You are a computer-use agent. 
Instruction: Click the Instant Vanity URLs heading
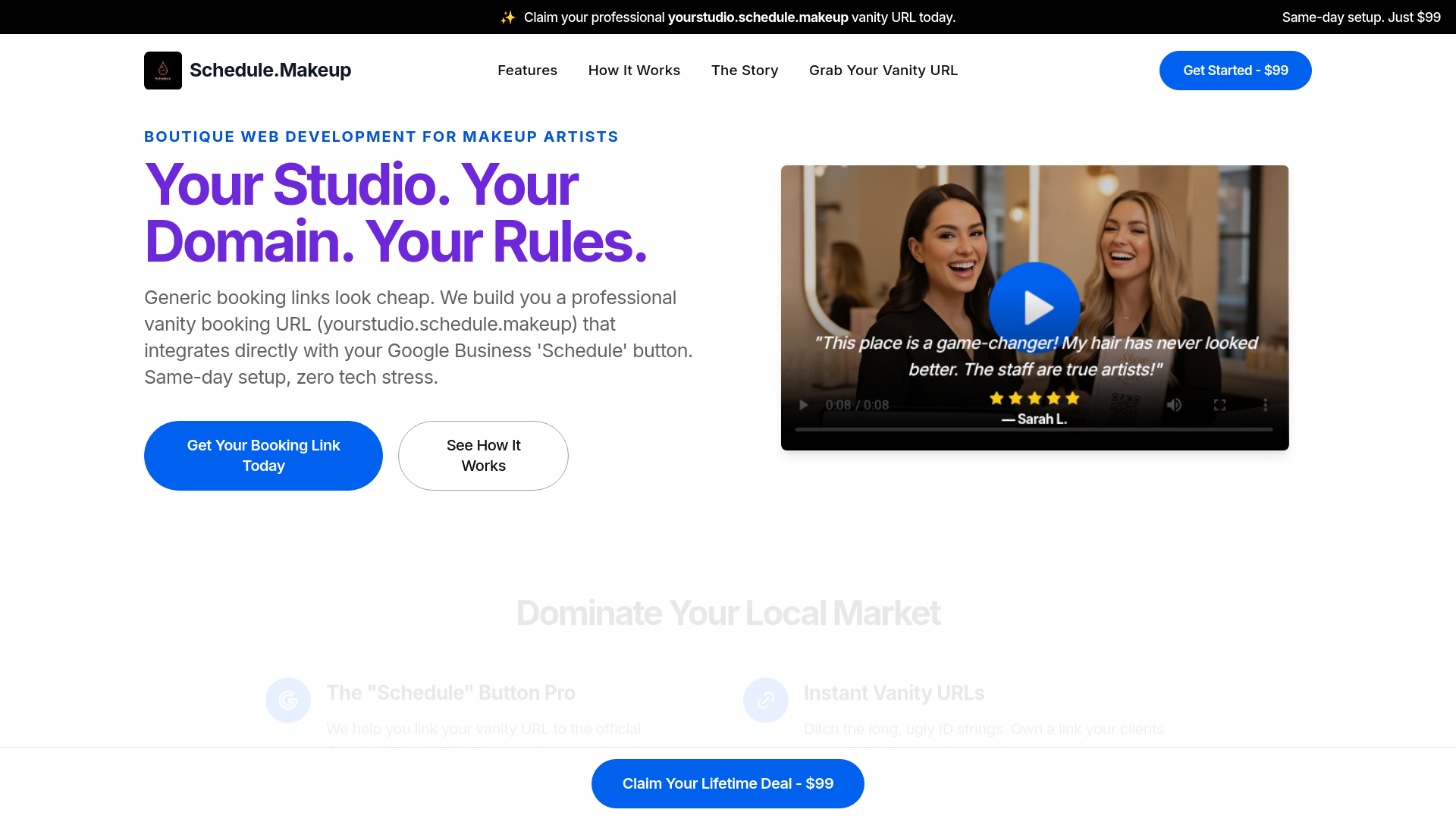pos(894,693)
